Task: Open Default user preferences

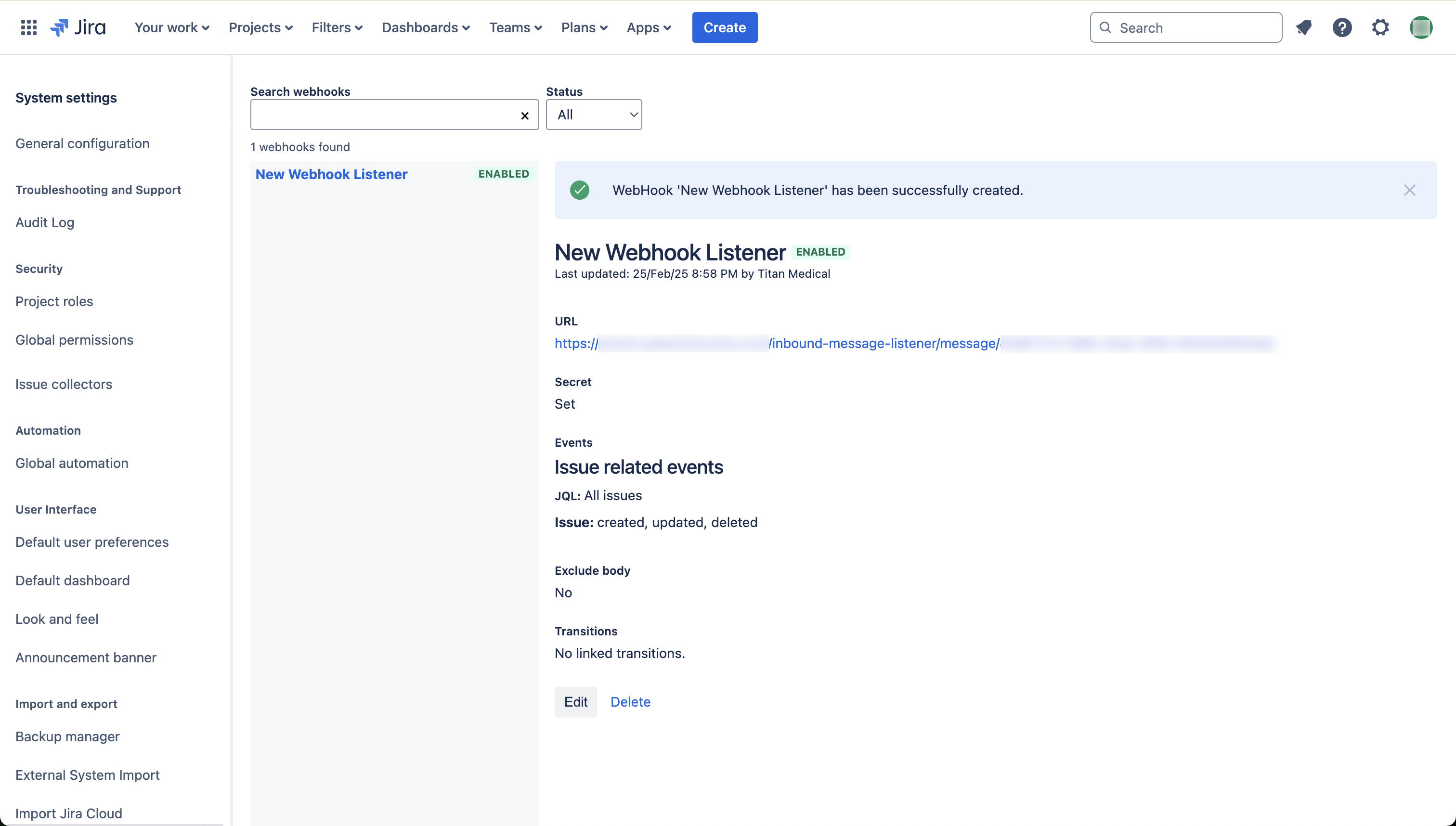Action: click(x=92, y=542)
